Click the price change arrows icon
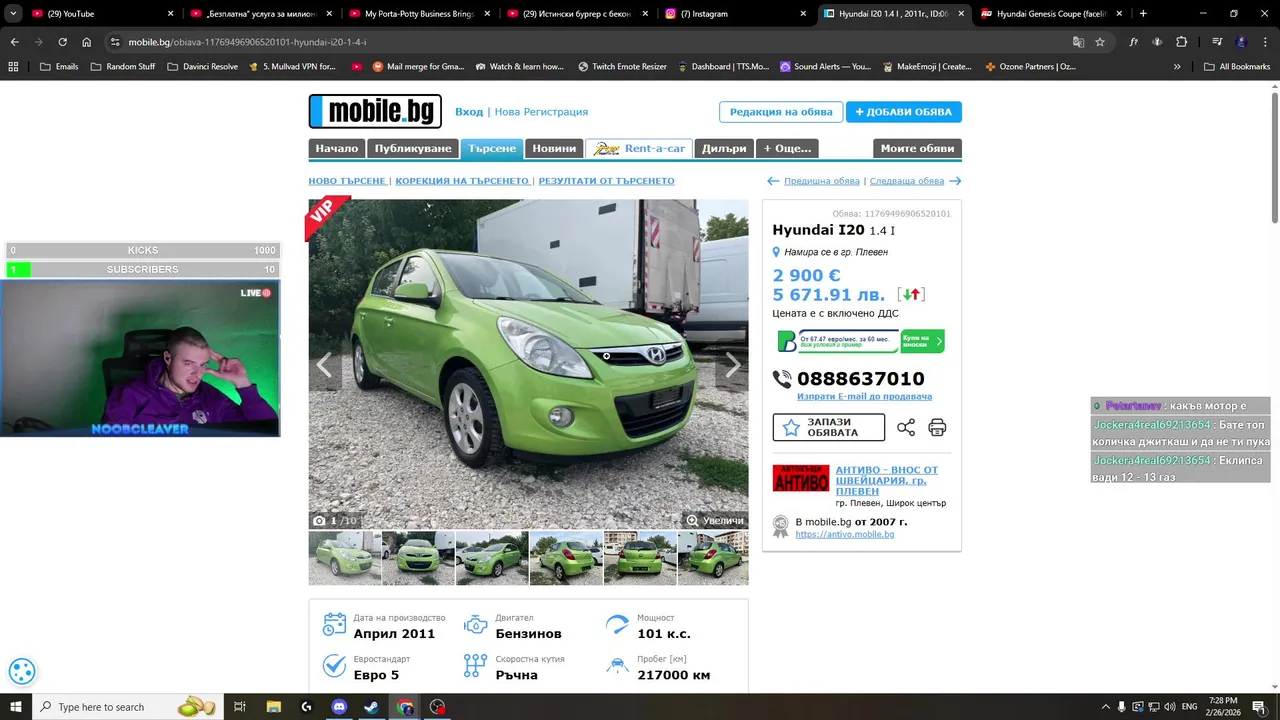Image resolution: width=1280 pixels, height=720 pixels. [911, 294]
